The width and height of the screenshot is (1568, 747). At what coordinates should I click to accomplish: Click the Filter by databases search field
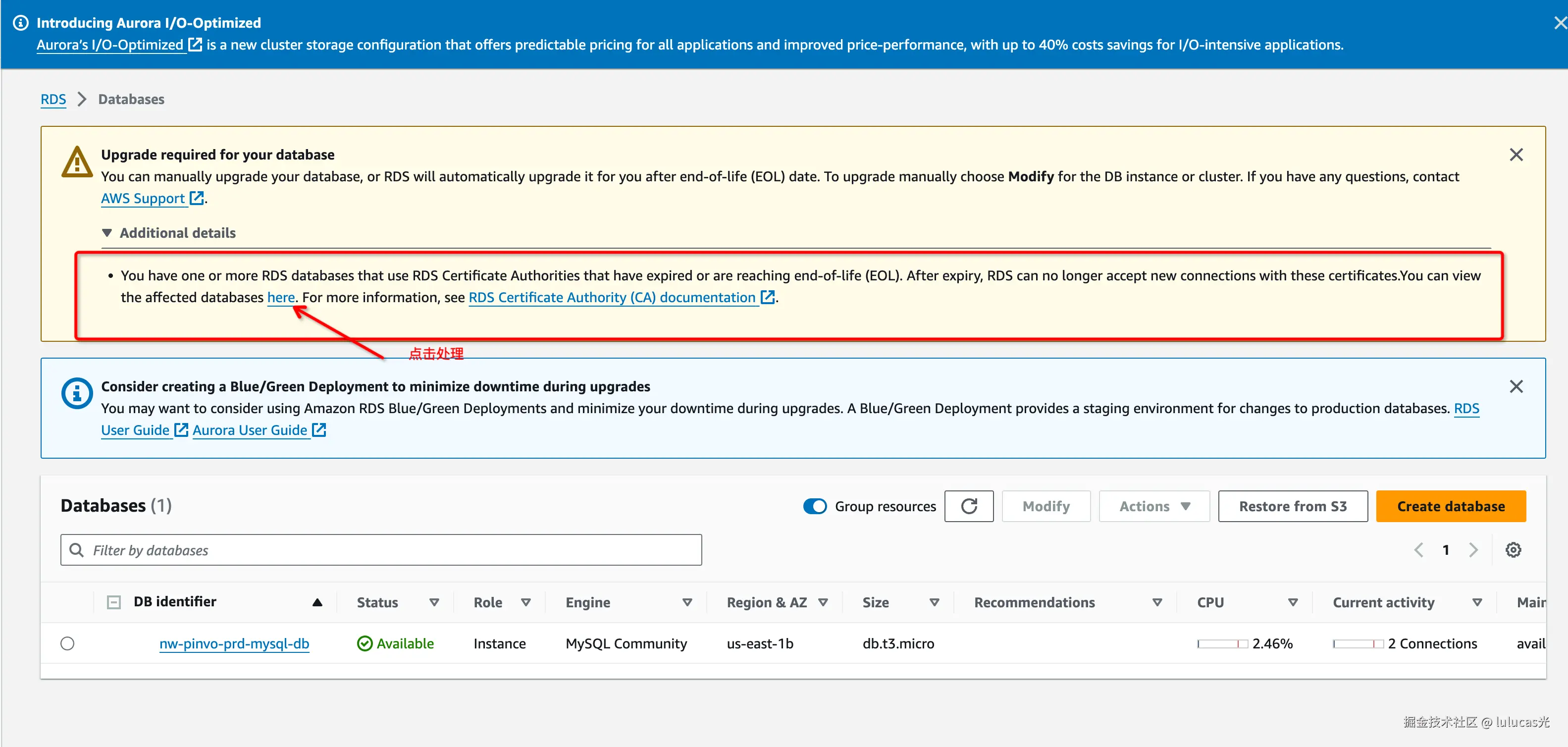pyautogui.click(x=380, y=550)
